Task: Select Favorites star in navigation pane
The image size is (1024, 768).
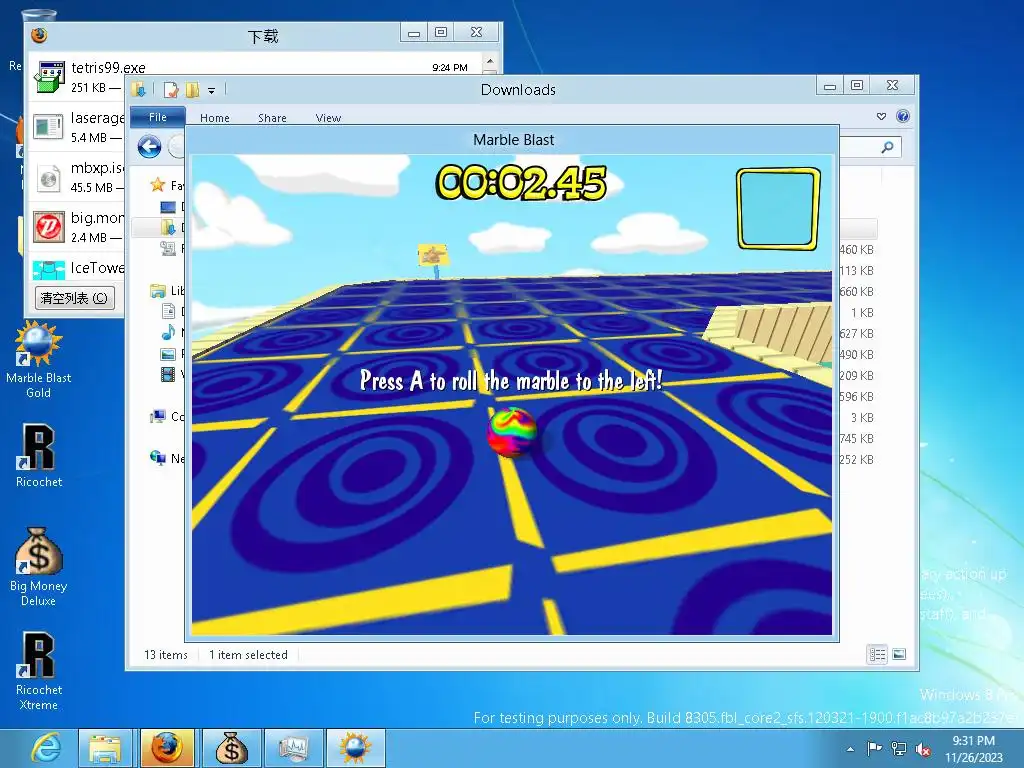Action: (x=157, y=185)
